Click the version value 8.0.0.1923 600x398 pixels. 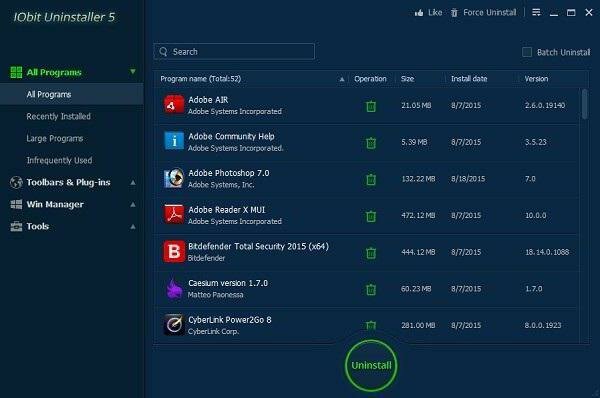pos(543,325)
